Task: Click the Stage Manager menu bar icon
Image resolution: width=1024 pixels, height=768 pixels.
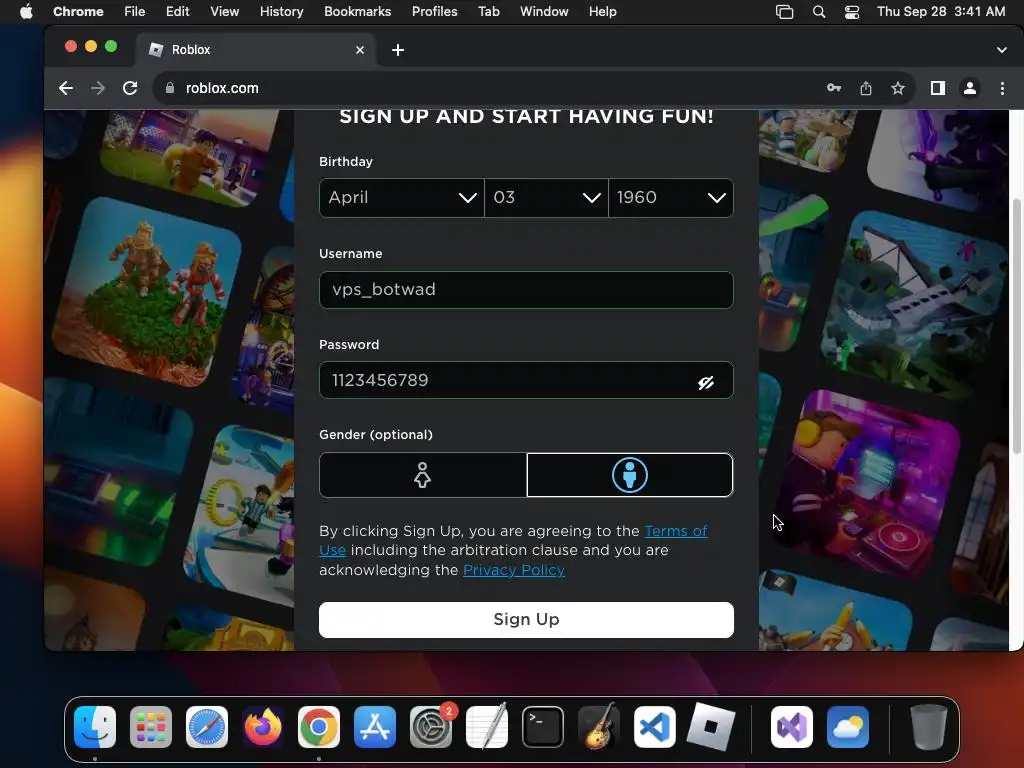Action: tap(784, 12)
